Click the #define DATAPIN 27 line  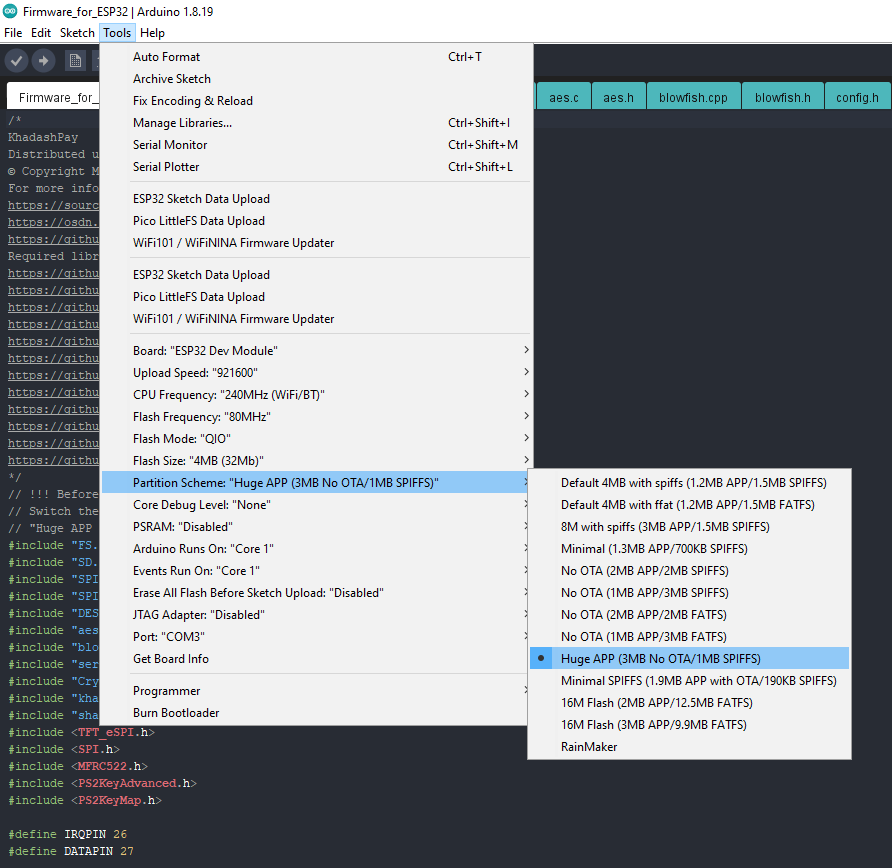pos(71,851)
